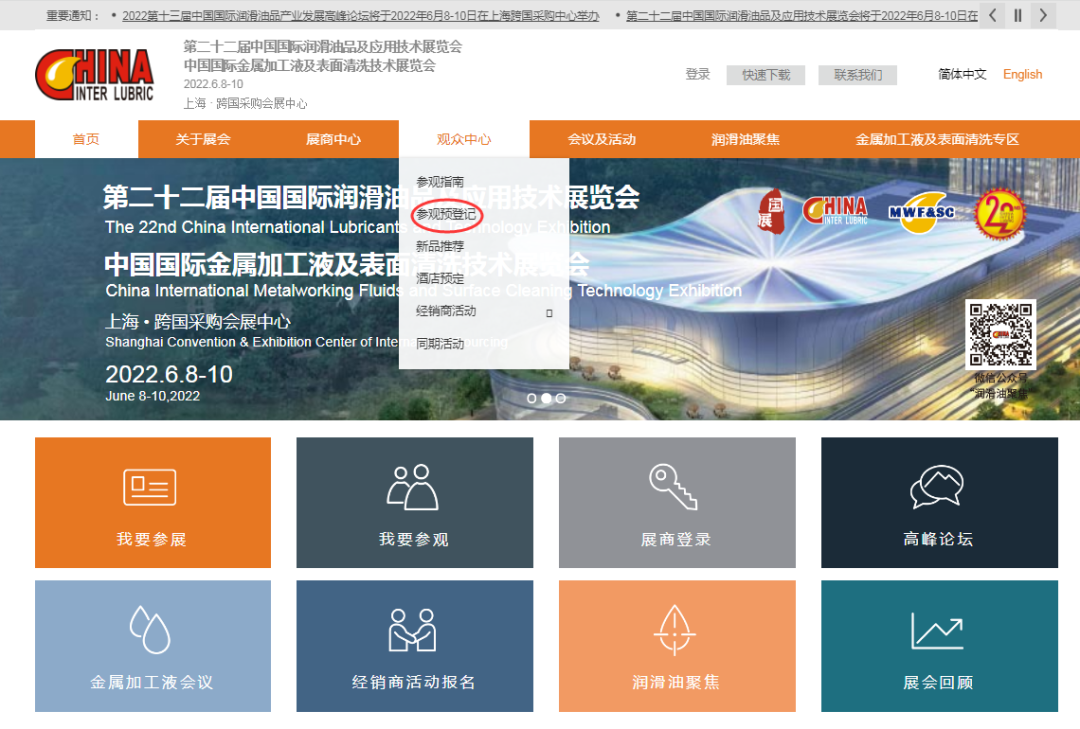Click the 经销商活动报名 label text
The image size is (1080, 729).
tap(414, 682)
